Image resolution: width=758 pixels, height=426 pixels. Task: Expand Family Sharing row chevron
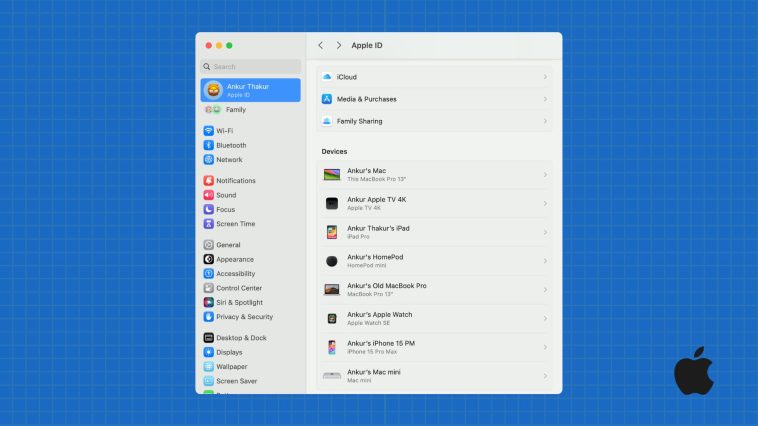pos(545,121)
